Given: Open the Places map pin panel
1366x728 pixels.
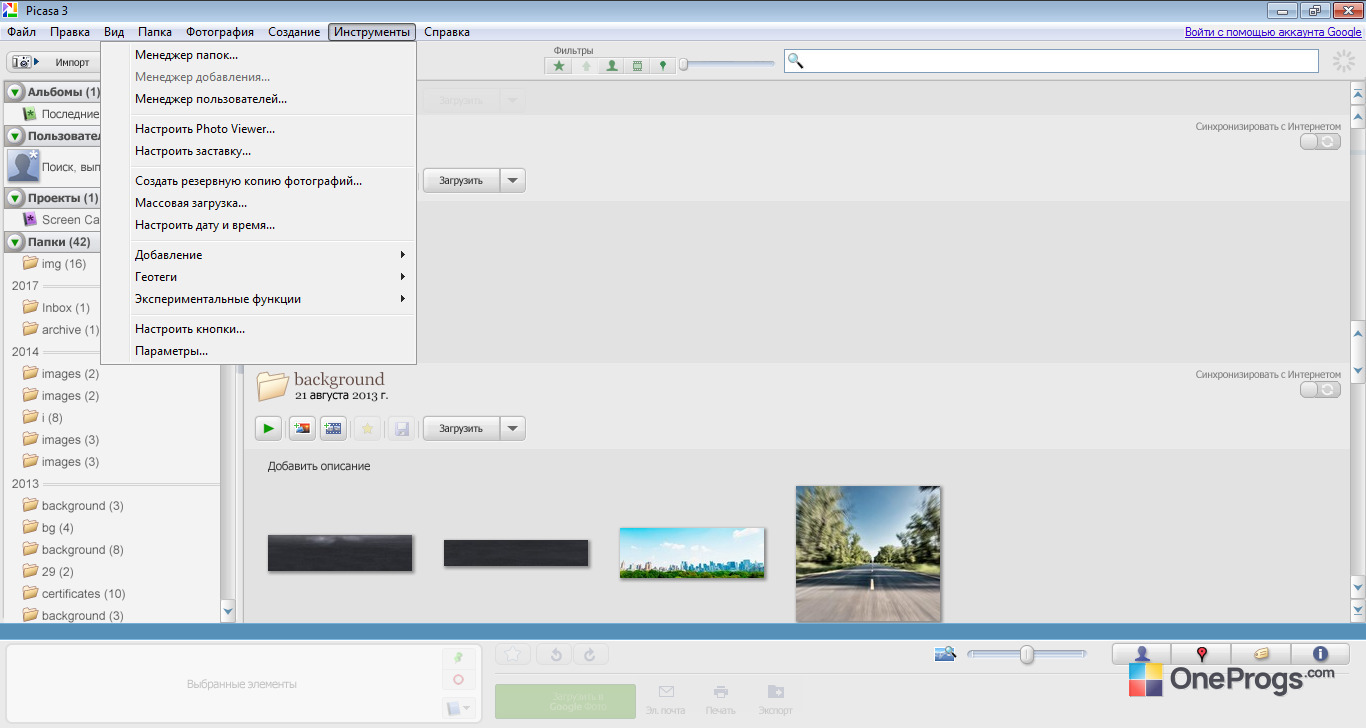Looking at the screenshot, I should [x=1202, y=654].
